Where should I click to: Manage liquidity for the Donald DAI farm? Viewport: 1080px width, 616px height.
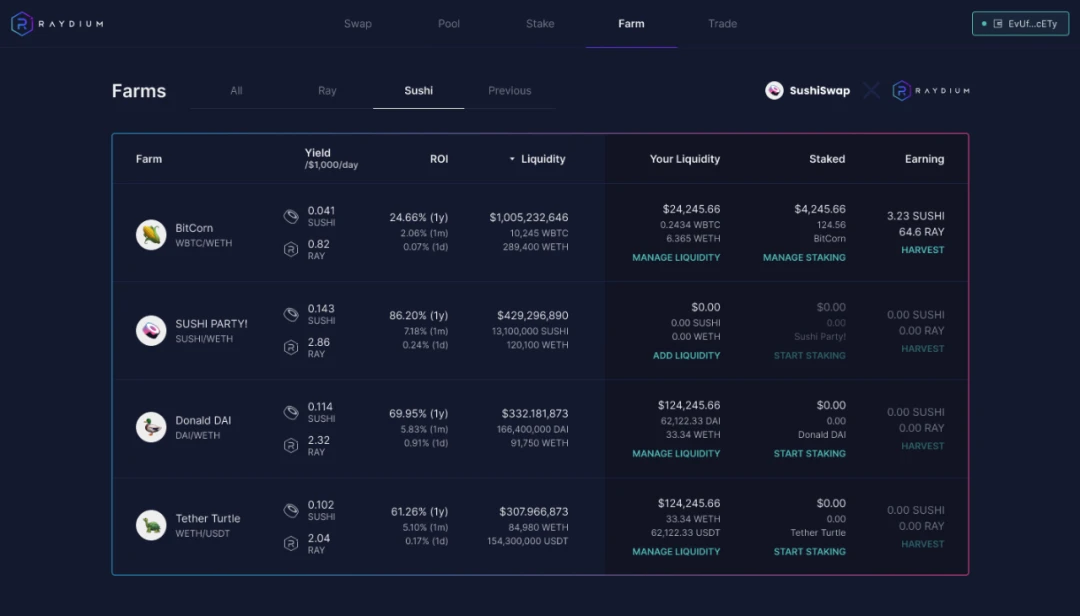(676, 453)
